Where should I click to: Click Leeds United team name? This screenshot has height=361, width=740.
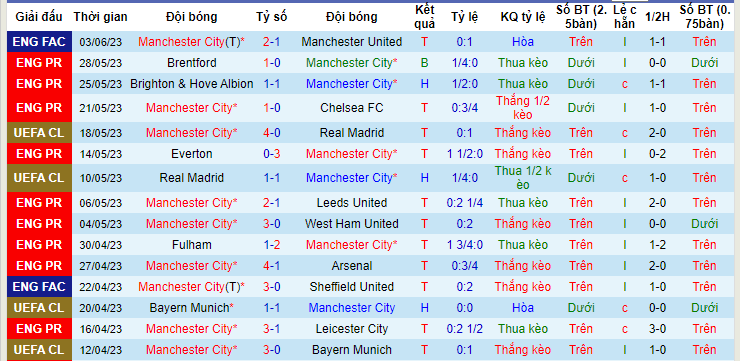[352, 203]
